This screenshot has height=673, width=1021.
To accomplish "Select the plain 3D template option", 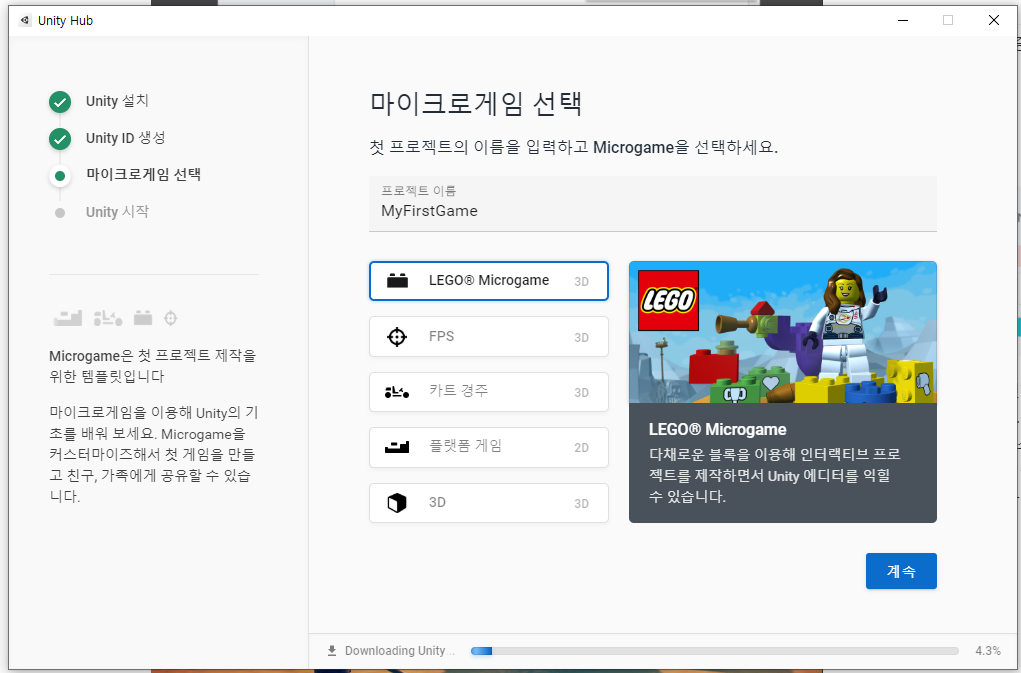I will pyautogui.click(x=488, y=502).
